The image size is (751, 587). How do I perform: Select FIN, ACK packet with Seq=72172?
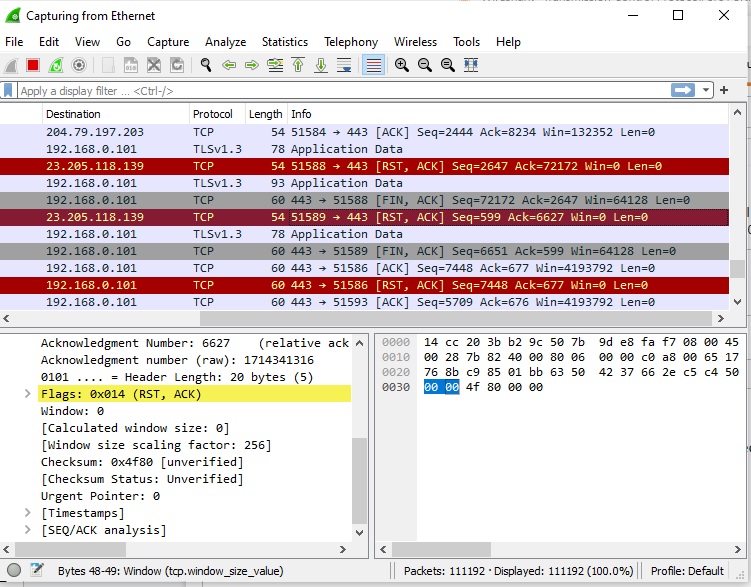tap(364, 200)
